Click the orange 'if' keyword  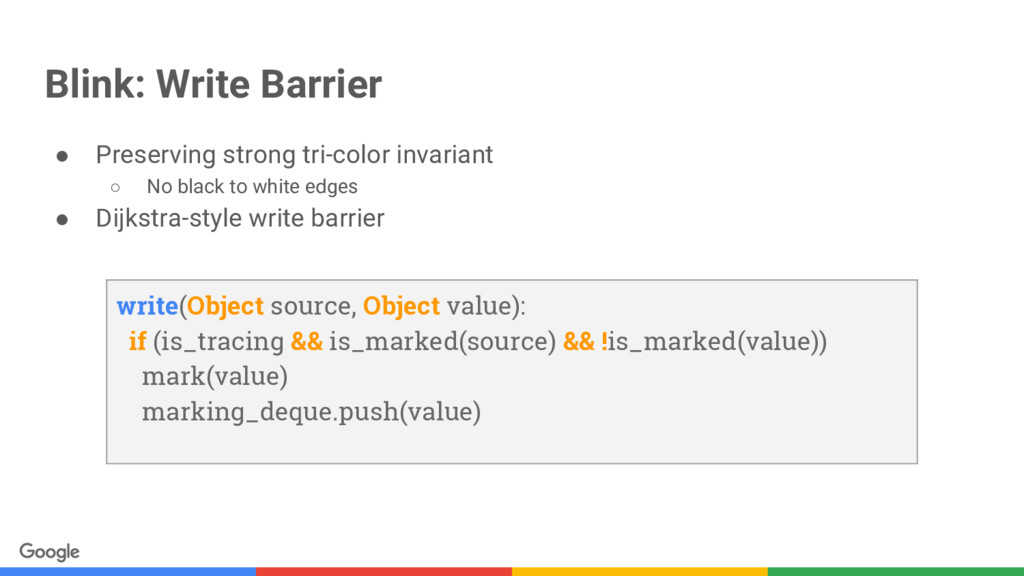(137, 341)
